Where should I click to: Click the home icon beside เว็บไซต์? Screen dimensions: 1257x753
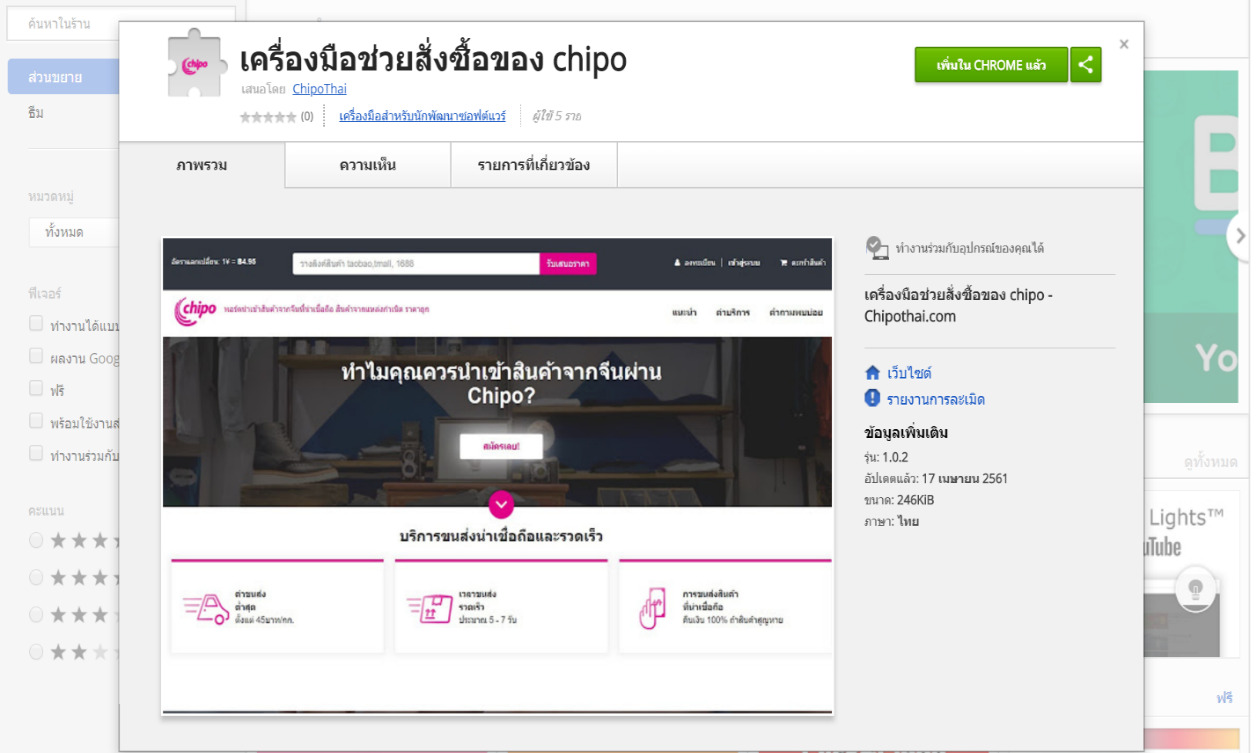click(x=872, y=373)
